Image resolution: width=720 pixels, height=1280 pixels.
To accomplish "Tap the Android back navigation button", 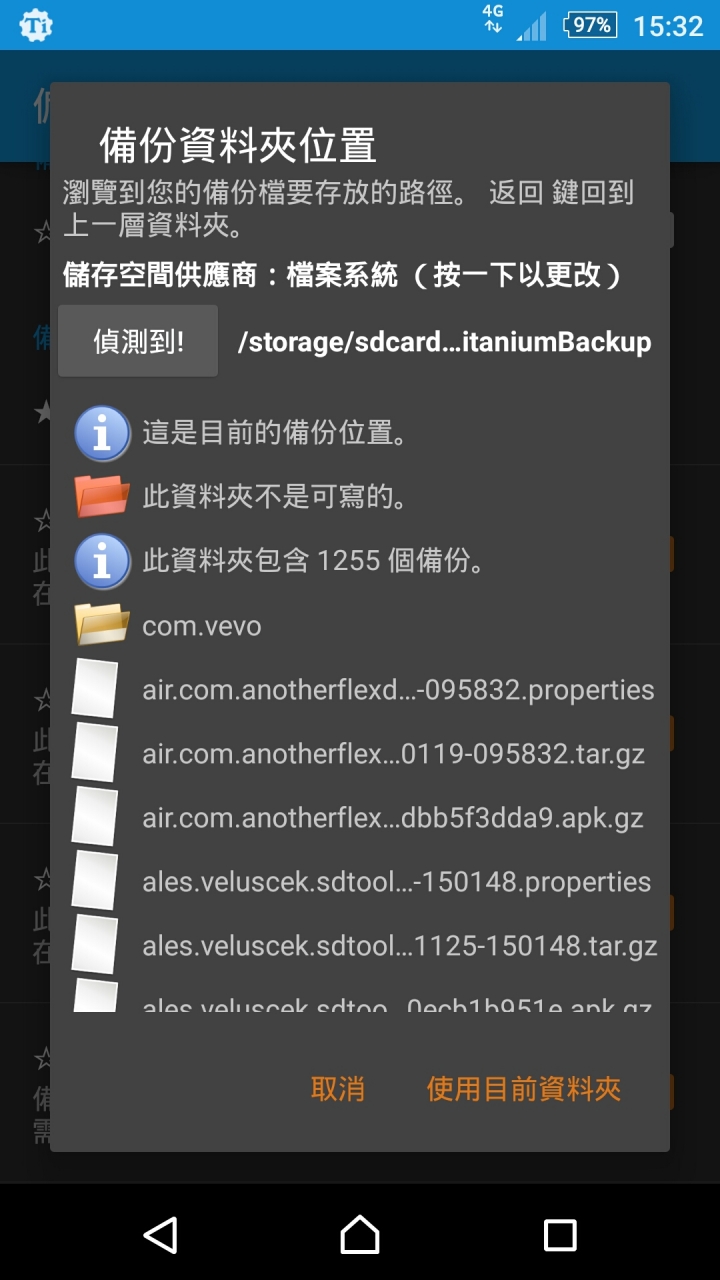I will (160, 1235).
